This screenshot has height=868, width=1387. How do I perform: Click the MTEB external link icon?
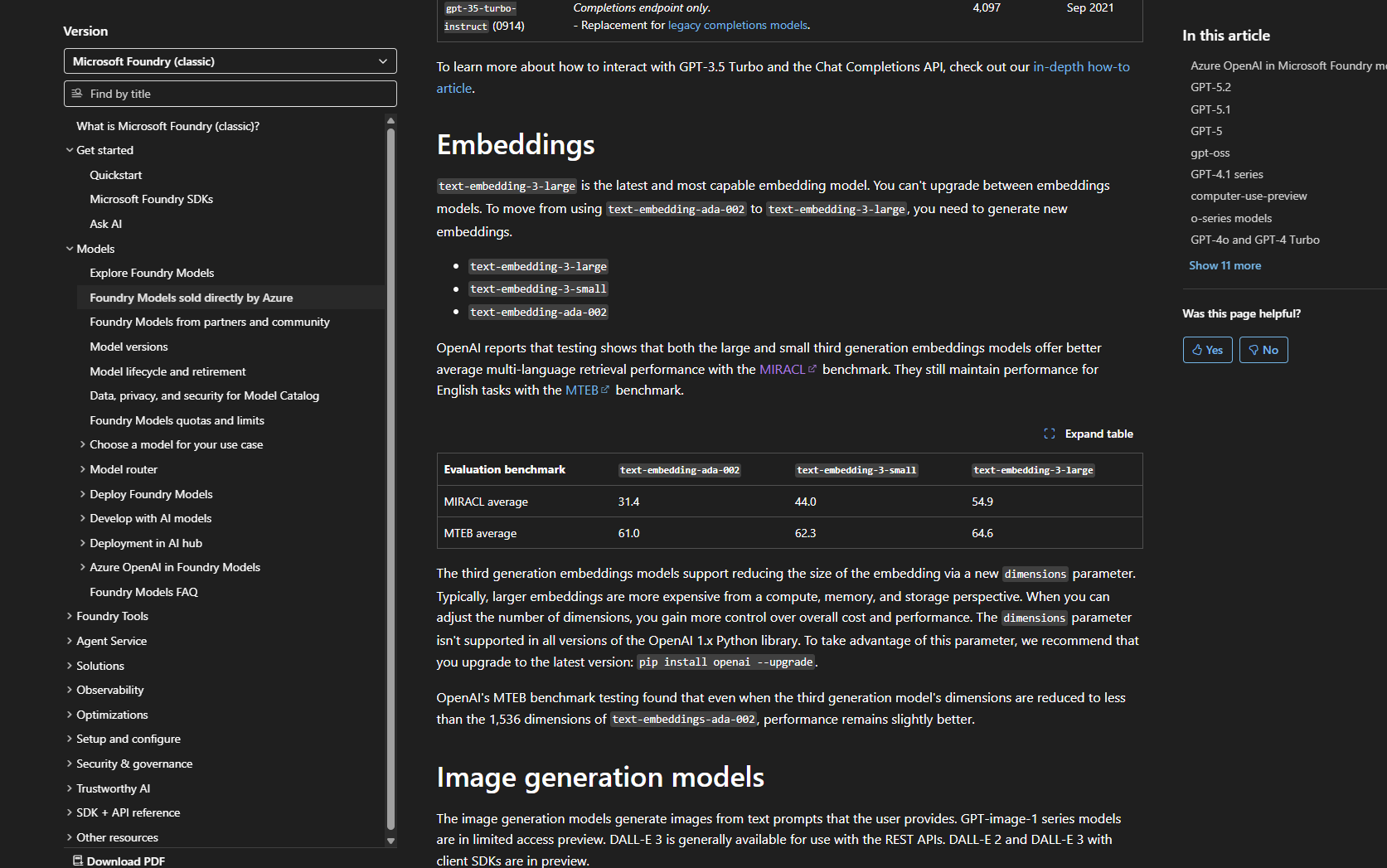coord(605,390)
